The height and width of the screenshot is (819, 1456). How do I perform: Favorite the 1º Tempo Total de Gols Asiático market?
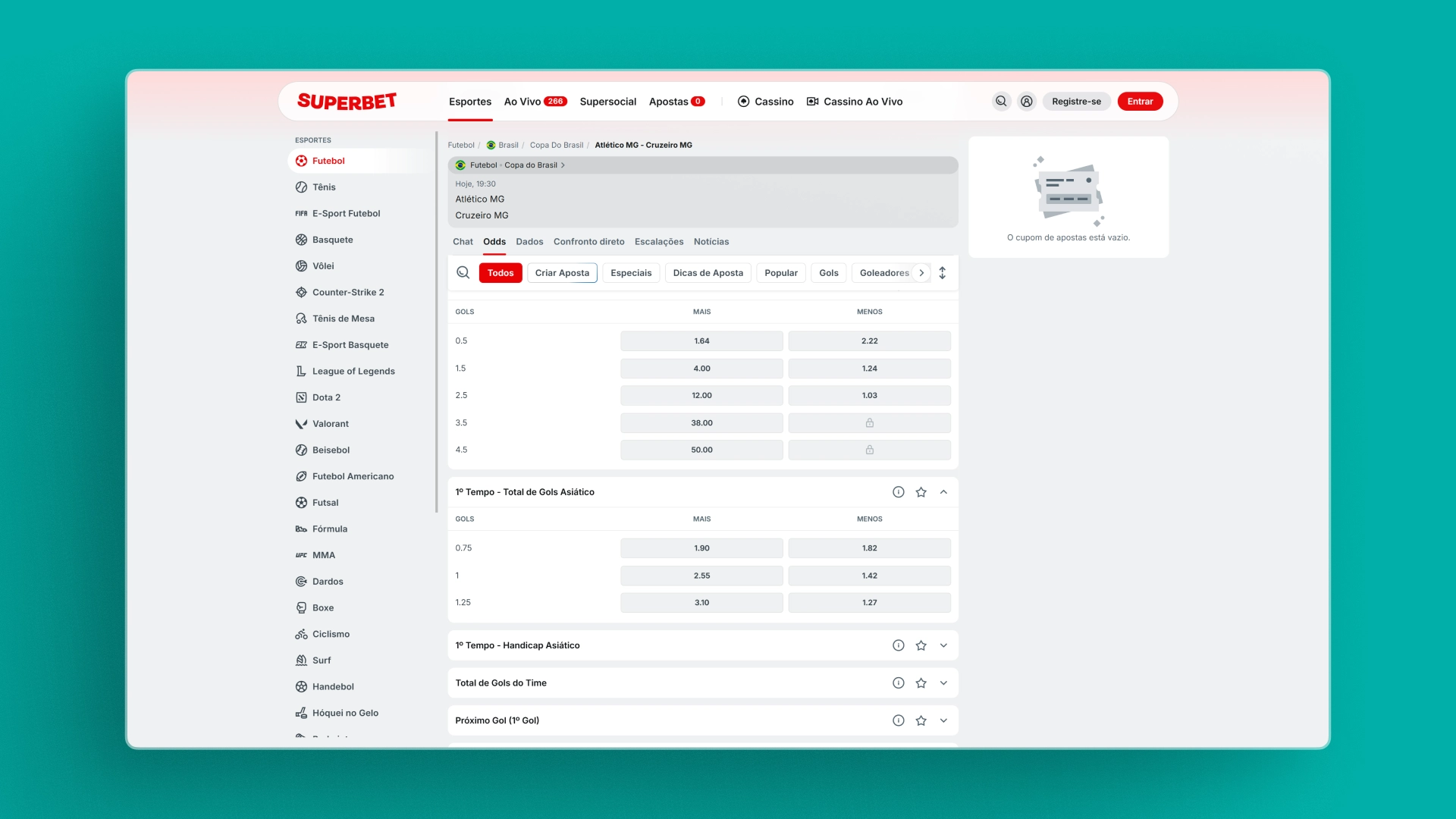tap(921, 492)
